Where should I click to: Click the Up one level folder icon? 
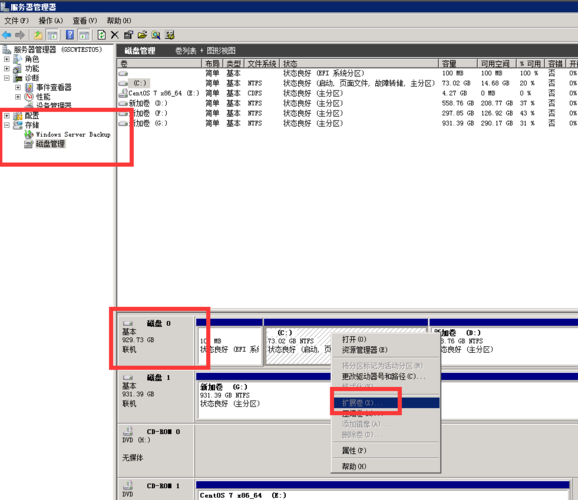pyautogui.click(x=38, y=35)
